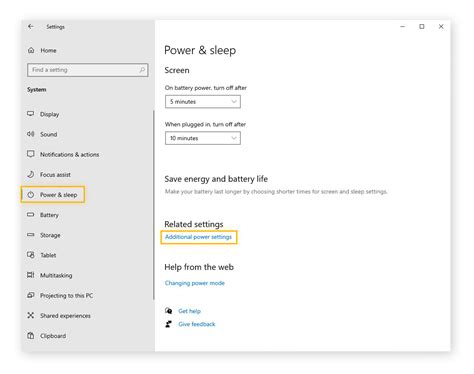Click the Home house icon
Screen dimensions: 474x374
tap(31, 50)
